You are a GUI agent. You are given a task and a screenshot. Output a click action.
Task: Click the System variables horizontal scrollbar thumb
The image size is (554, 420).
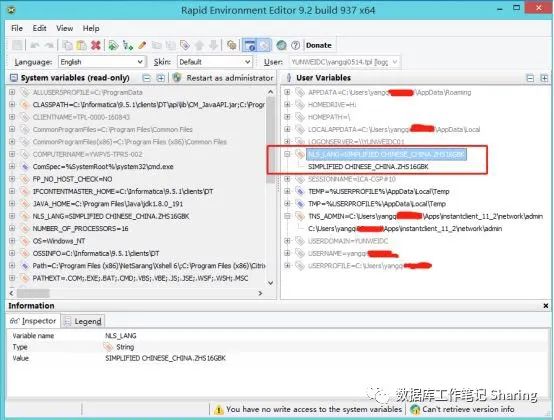(33, 293)
